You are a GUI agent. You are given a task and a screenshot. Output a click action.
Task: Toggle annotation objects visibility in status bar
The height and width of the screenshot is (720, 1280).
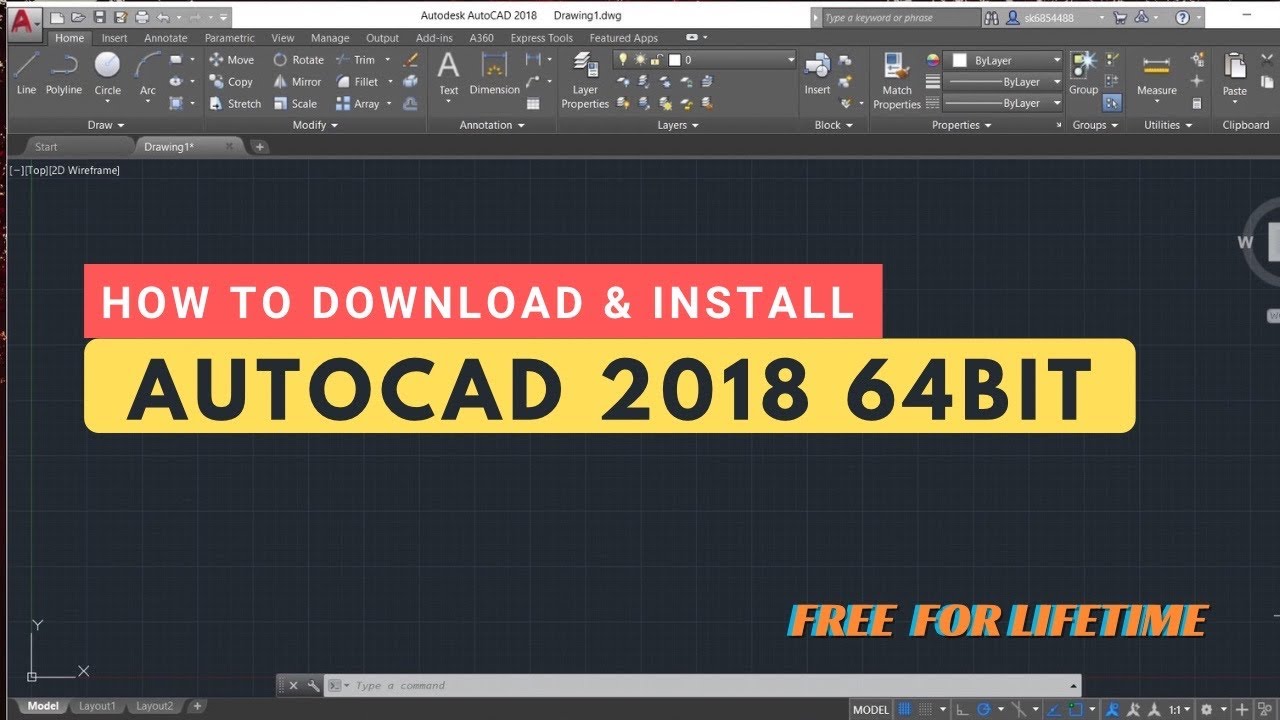pyautogui.click(x=1112, y=709)
